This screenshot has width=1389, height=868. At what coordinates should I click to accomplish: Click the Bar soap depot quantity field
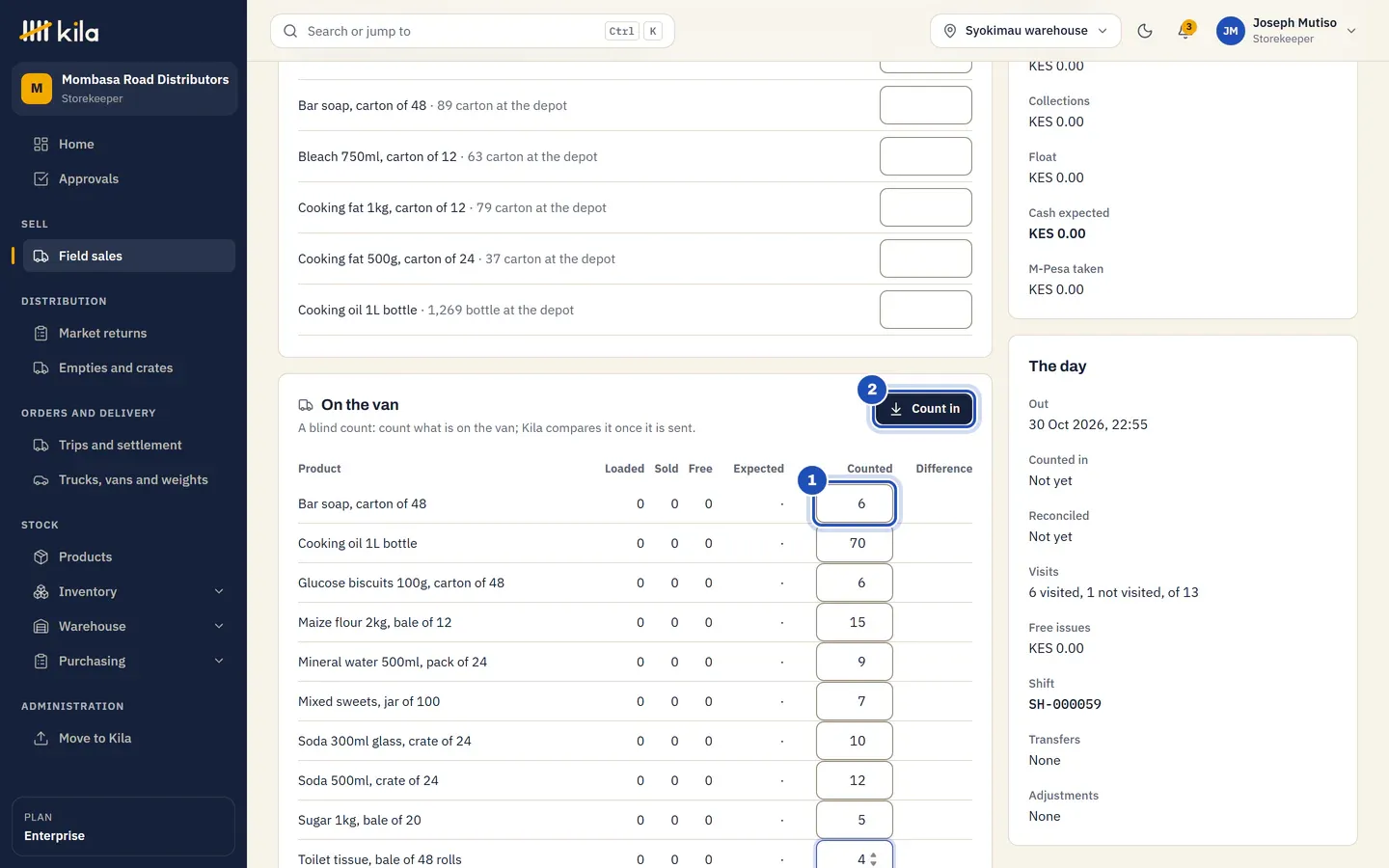pos(926,105)
